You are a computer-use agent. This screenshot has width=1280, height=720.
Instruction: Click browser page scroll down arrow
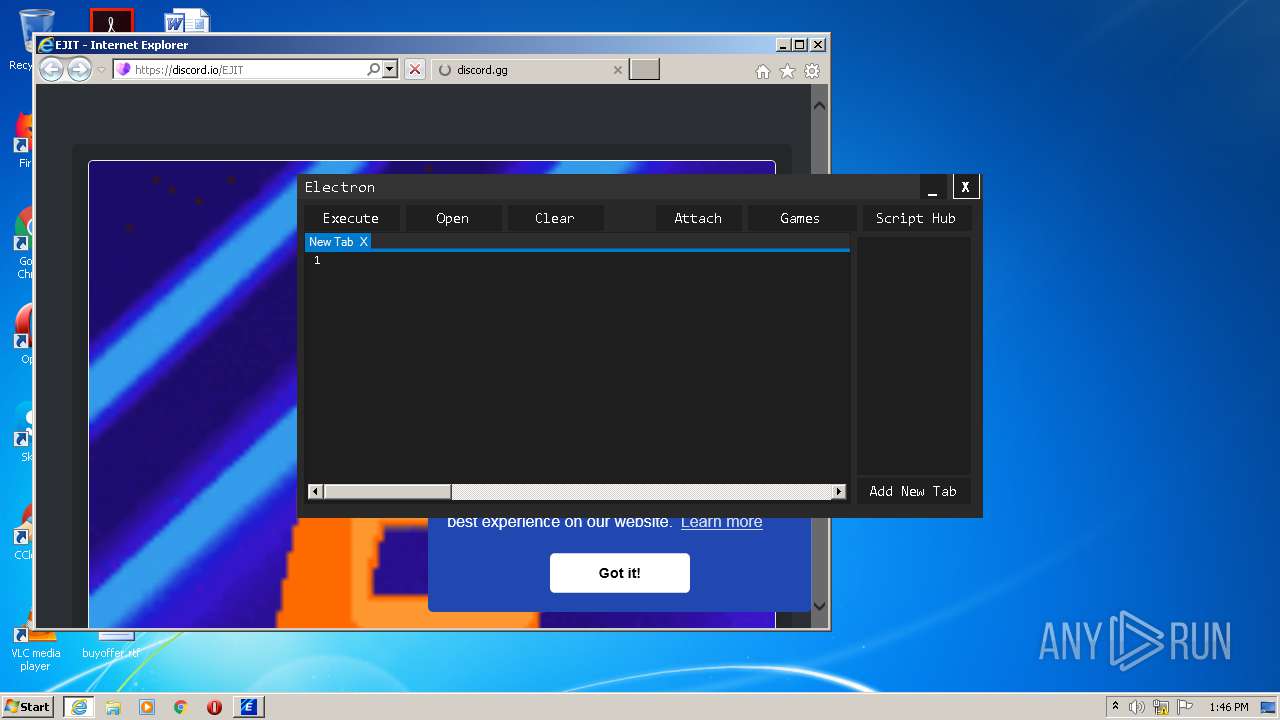click(x=819, y=605)
